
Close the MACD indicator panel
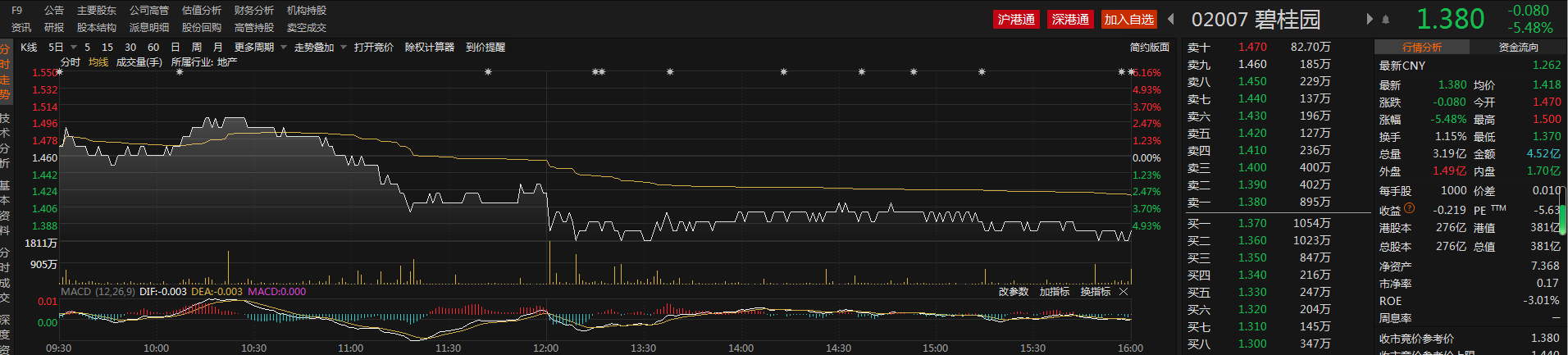[1124, 292]
